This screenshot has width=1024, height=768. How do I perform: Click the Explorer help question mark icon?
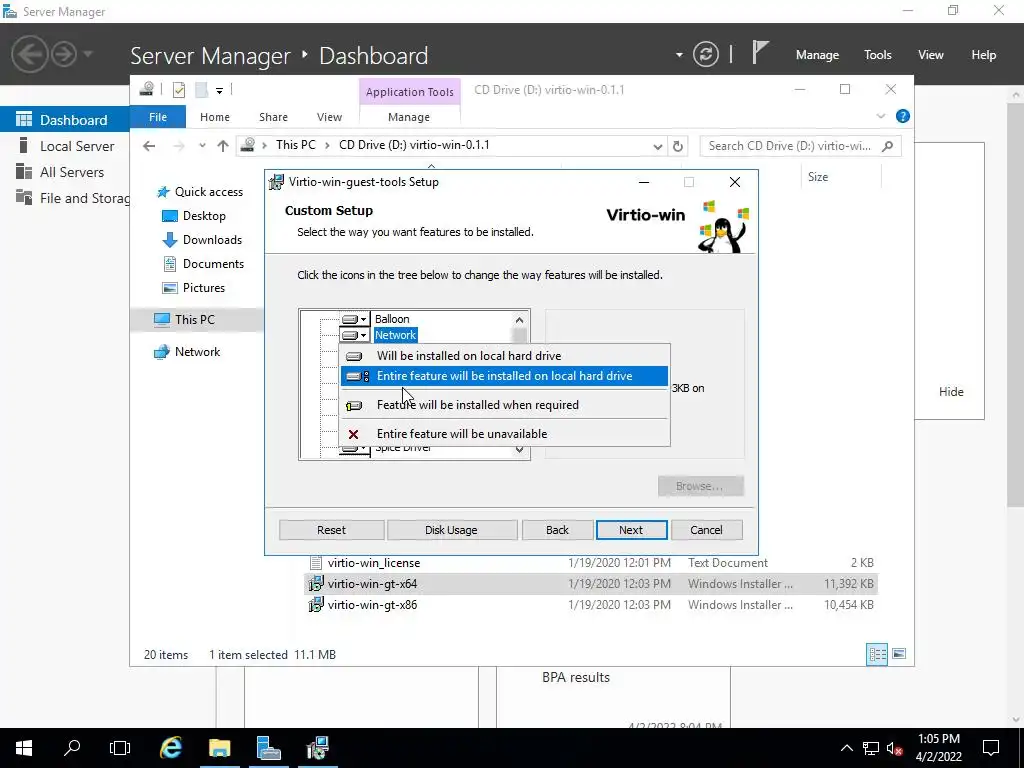[903, 116]
